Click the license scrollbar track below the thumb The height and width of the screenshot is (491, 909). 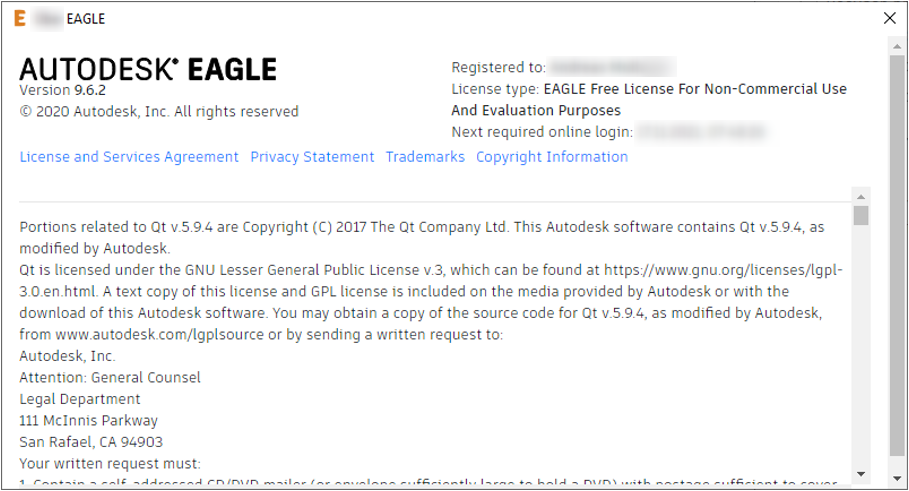[x=861, y=350]
